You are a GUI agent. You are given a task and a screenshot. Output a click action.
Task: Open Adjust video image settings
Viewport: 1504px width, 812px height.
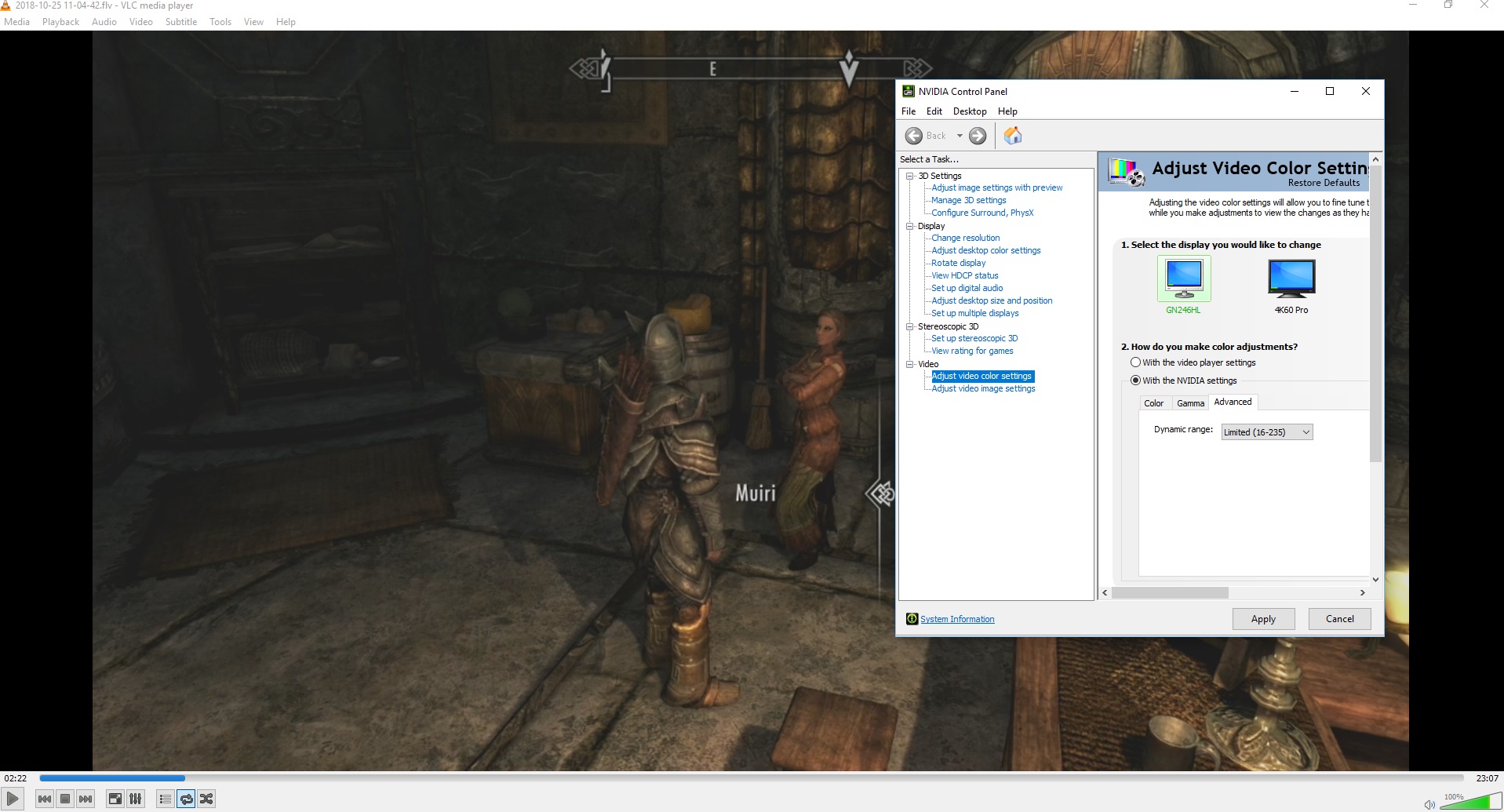coord(984,389)
